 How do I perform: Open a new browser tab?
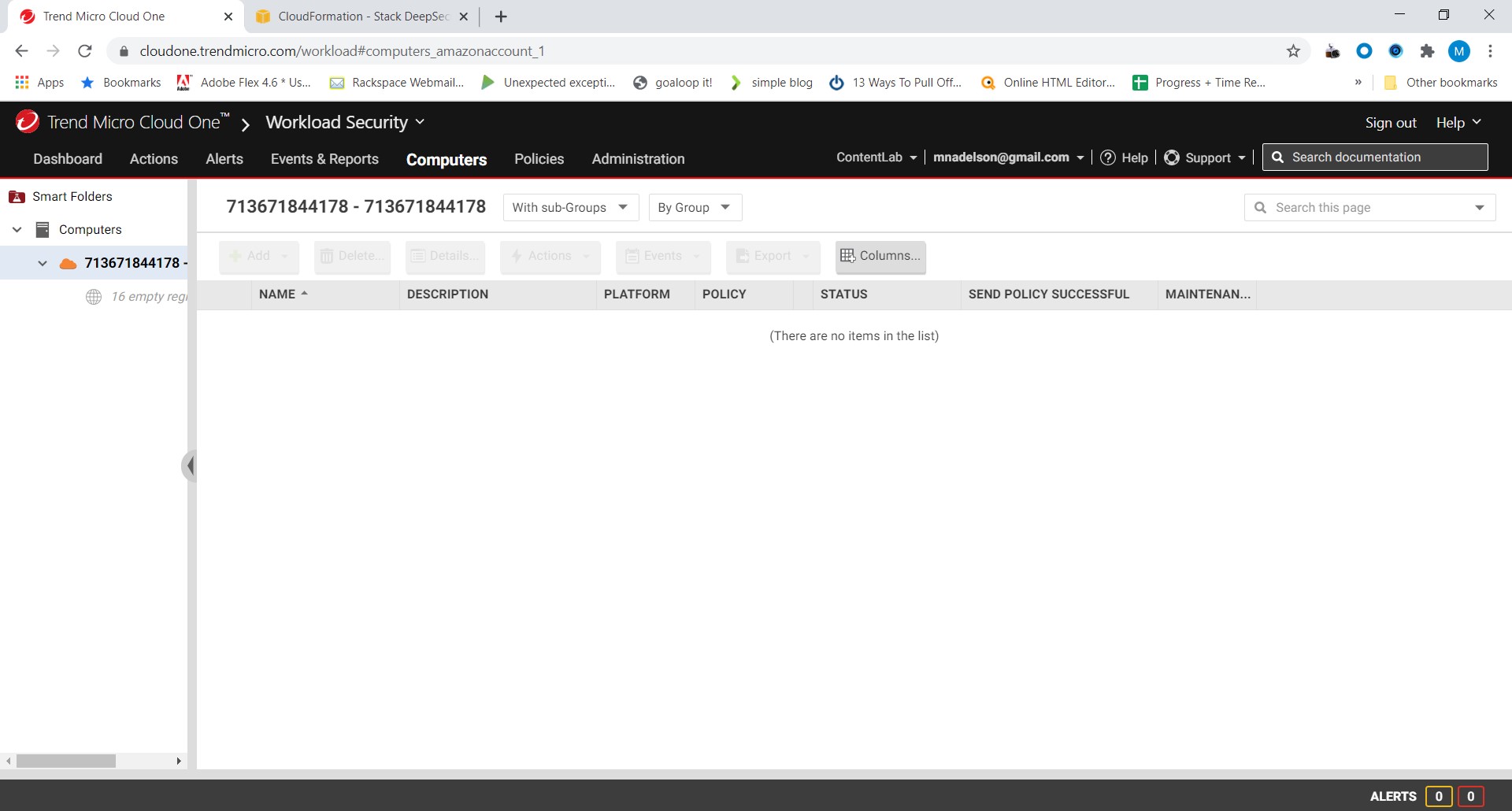[501, 17]
